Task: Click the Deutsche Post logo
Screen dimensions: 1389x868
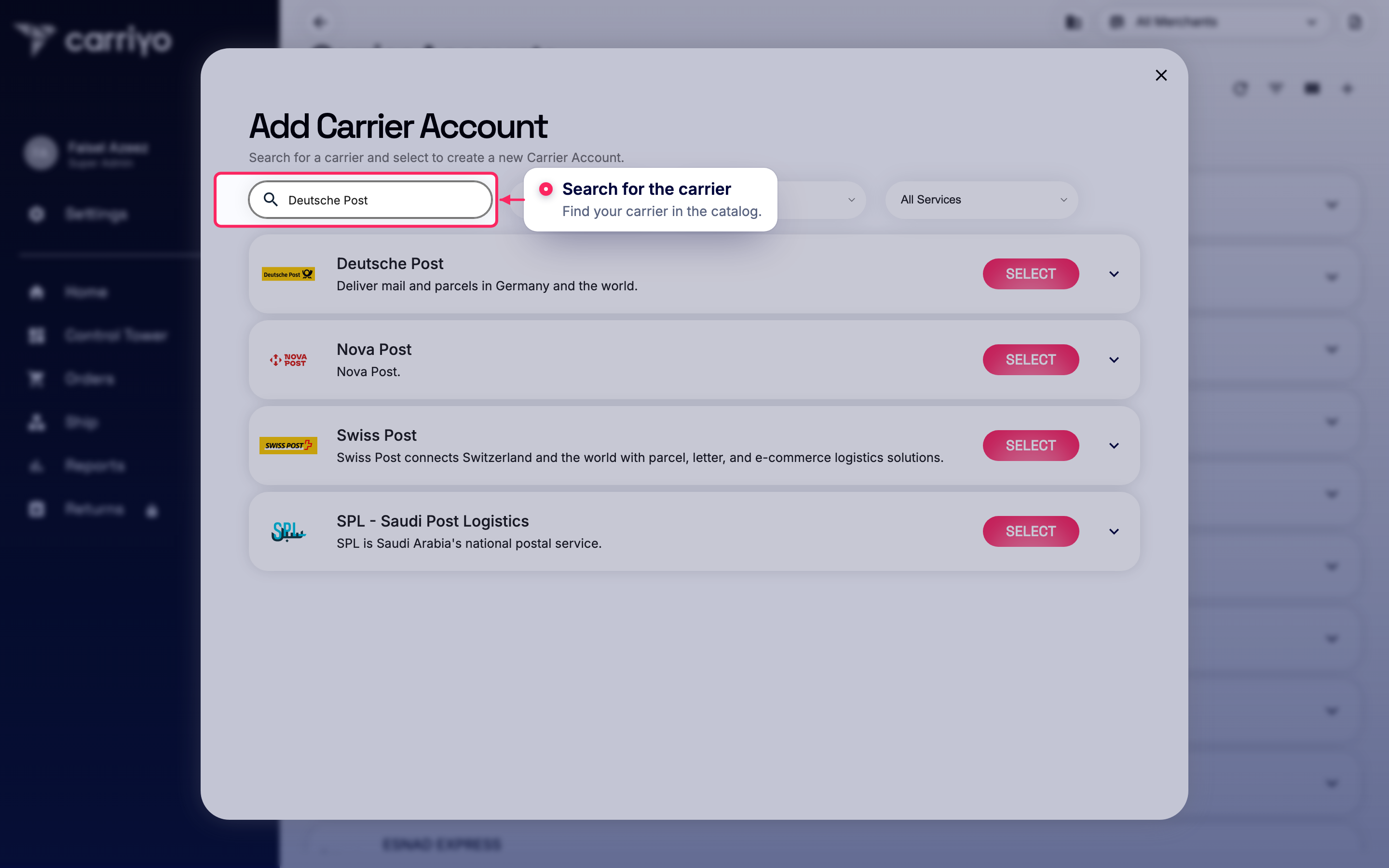Action: click(288, 274)
